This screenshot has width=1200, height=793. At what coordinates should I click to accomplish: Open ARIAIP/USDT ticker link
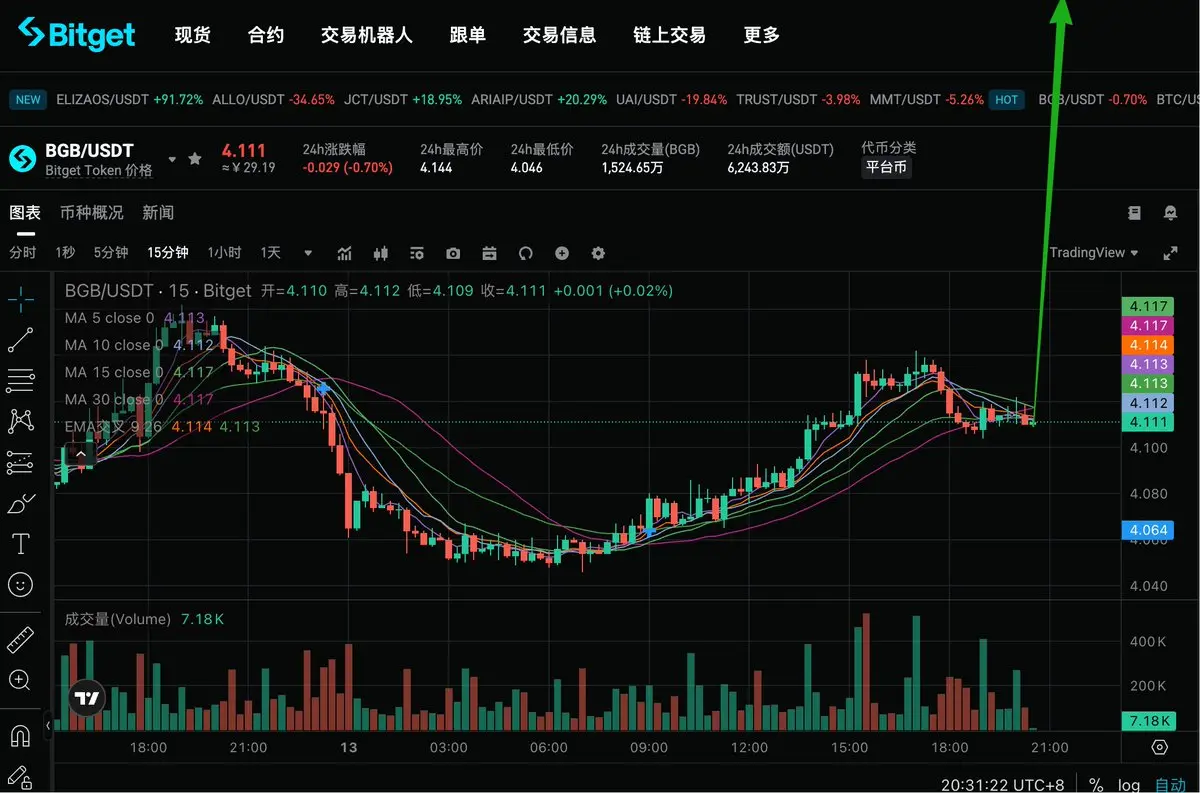pyautogui.click(x=539, y=100)
